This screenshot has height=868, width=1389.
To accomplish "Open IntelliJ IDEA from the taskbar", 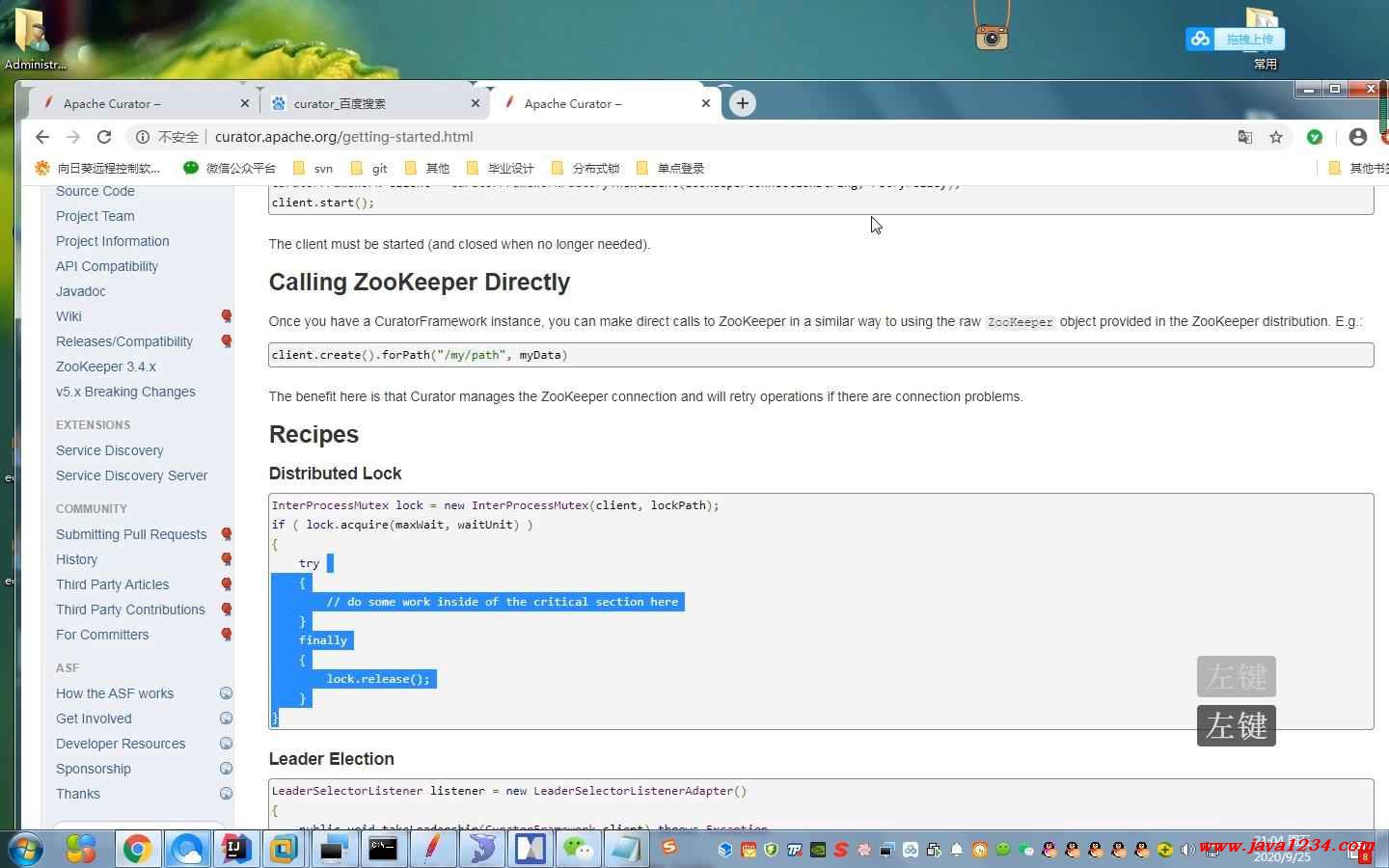I will [235, 849].
